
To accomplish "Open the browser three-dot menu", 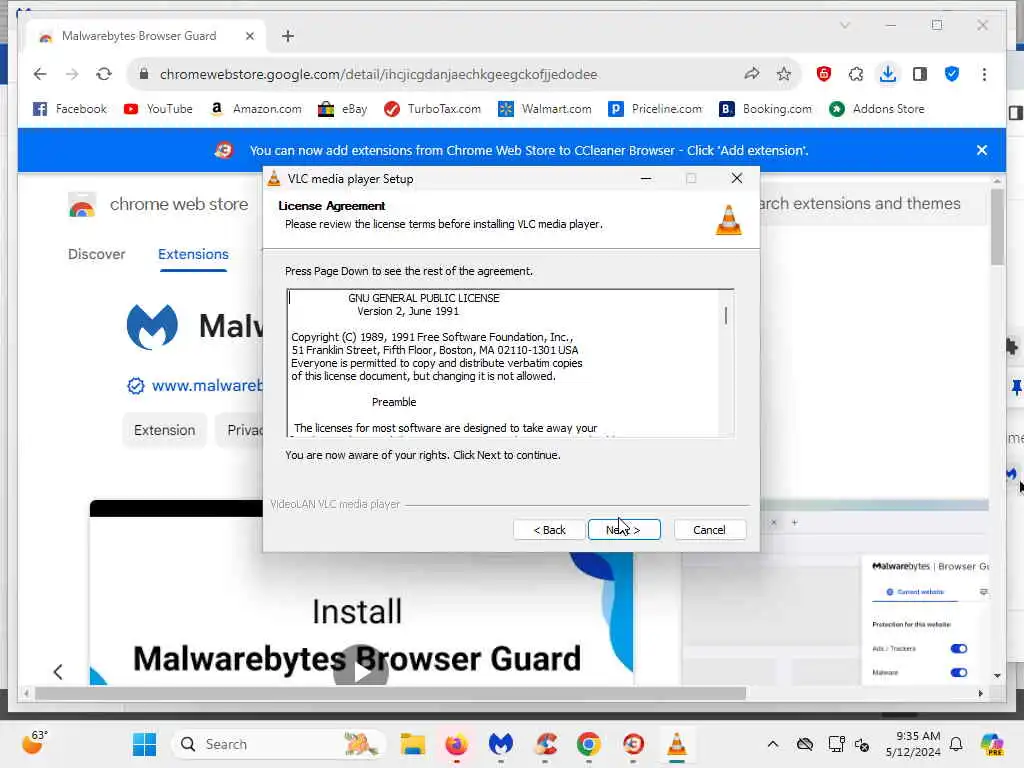I will (x=984, y=74).
